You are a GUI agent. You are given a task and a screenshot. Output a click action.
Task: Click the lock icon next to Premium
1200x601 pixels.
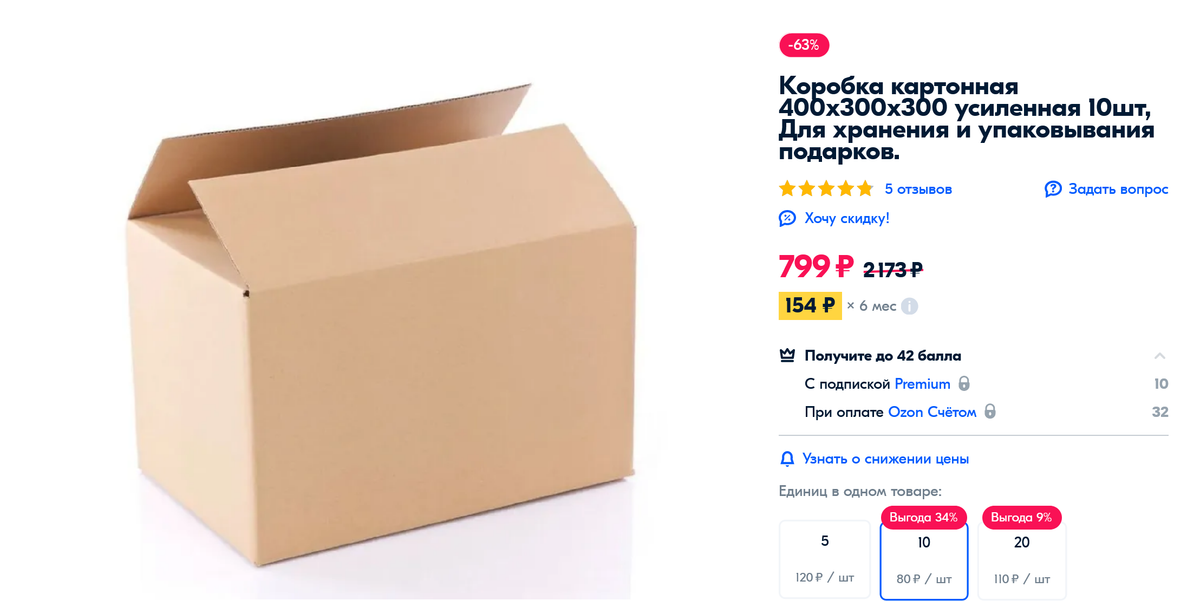coord(964,384)
